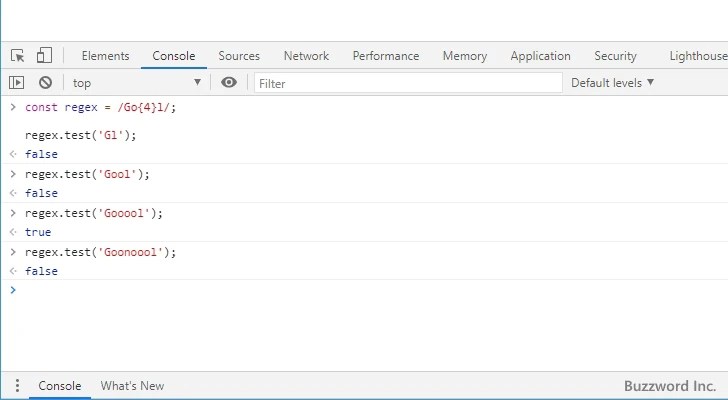Select the Lighthouse tab
The image size is (728, 400).
click(697, 56)
